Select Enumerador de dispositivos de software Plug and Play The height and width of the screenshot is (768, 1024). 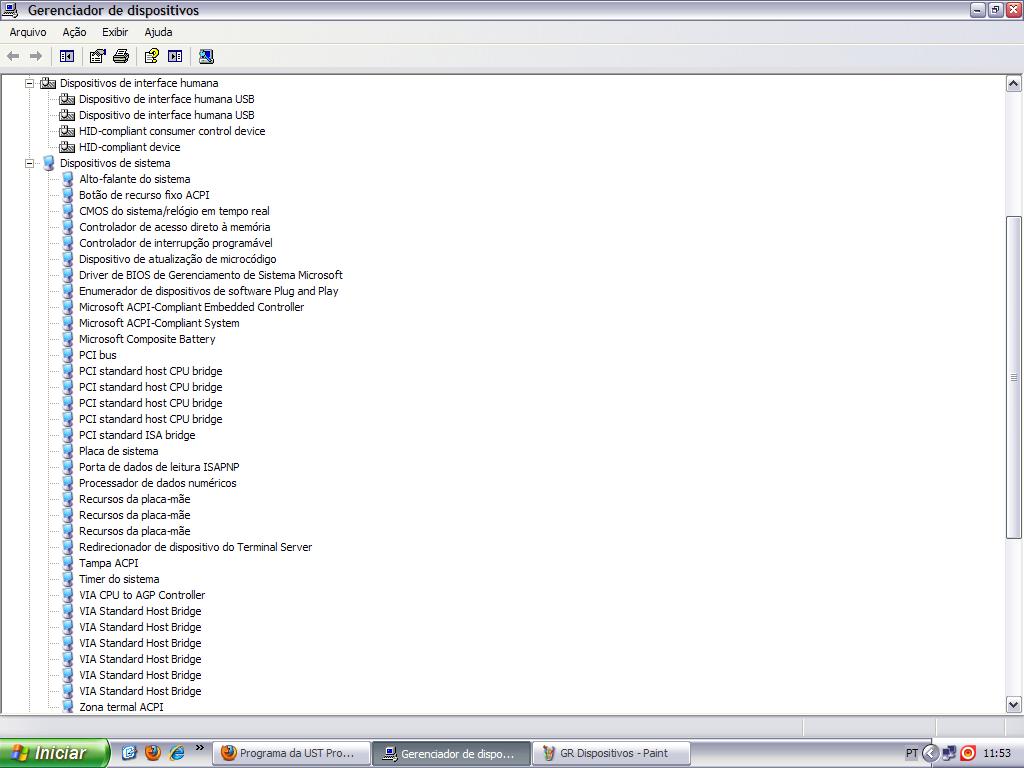coord(209,291)
